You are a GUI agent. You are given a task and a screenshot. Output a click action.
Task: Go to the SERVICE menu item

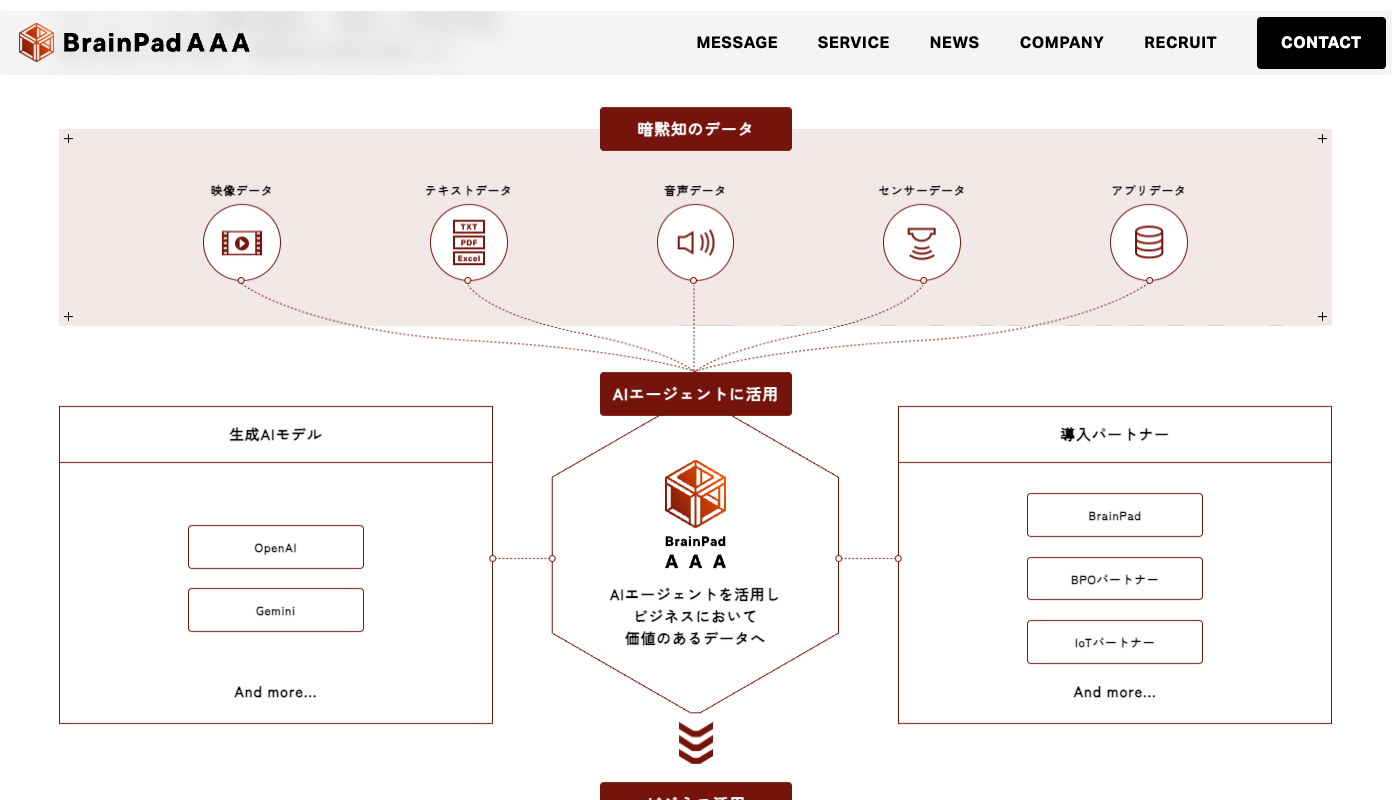(853, 43)
